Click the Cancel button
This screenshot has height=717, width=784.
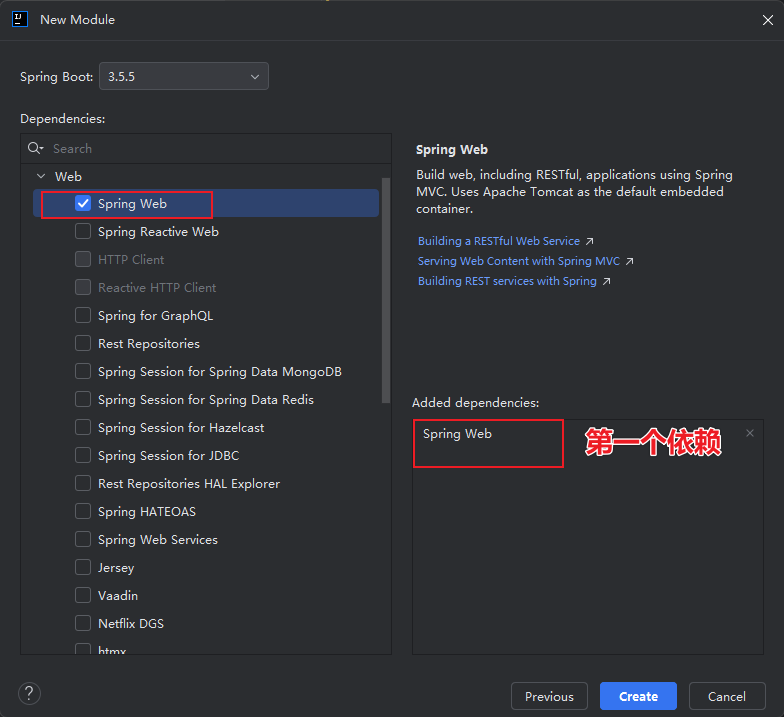tap(727, 696)
